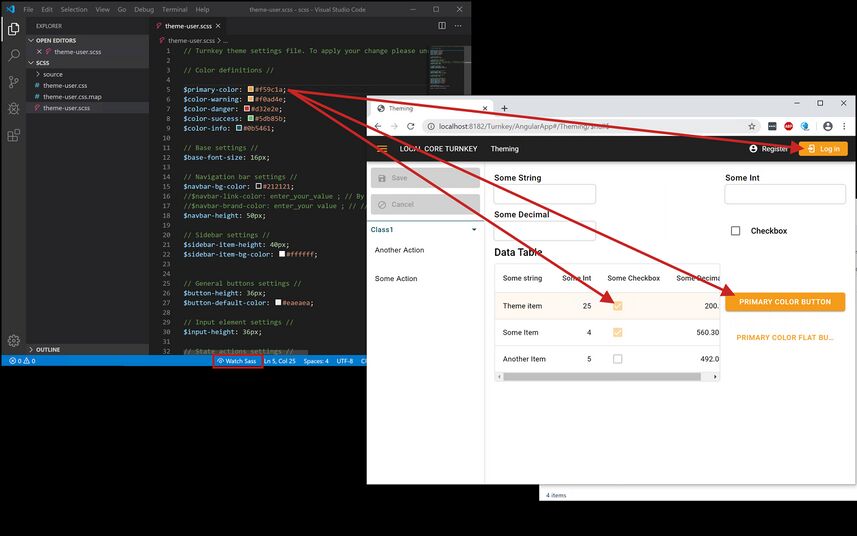Open the Extensions view
The width and height of the screenshot is (857, 536).
(14, 135)
